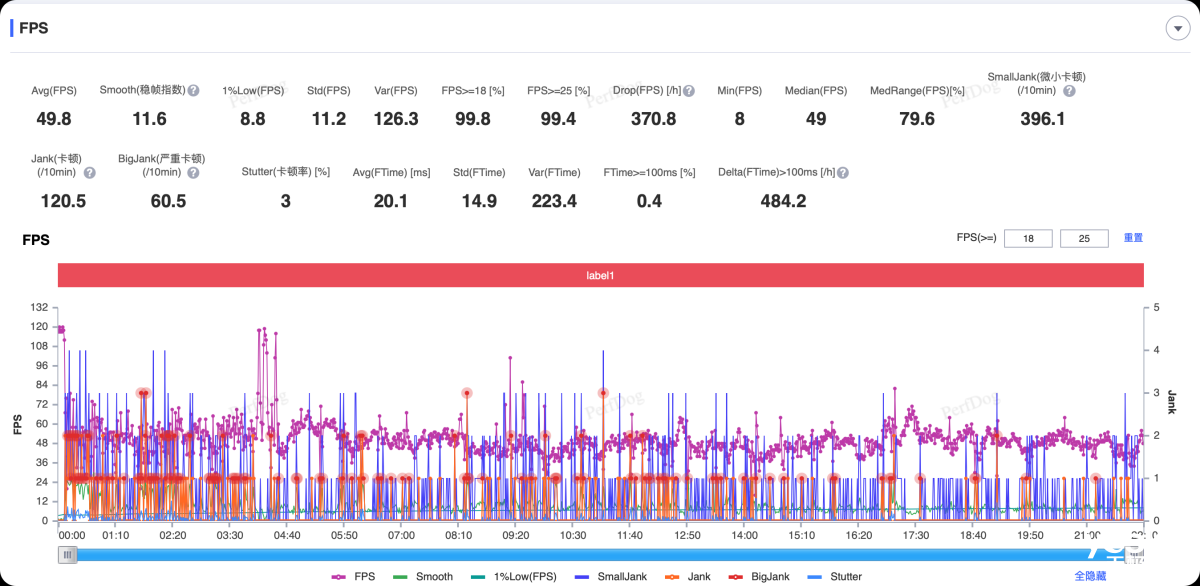
Task: Hide the Smooth series in legend
Action: 424,576
